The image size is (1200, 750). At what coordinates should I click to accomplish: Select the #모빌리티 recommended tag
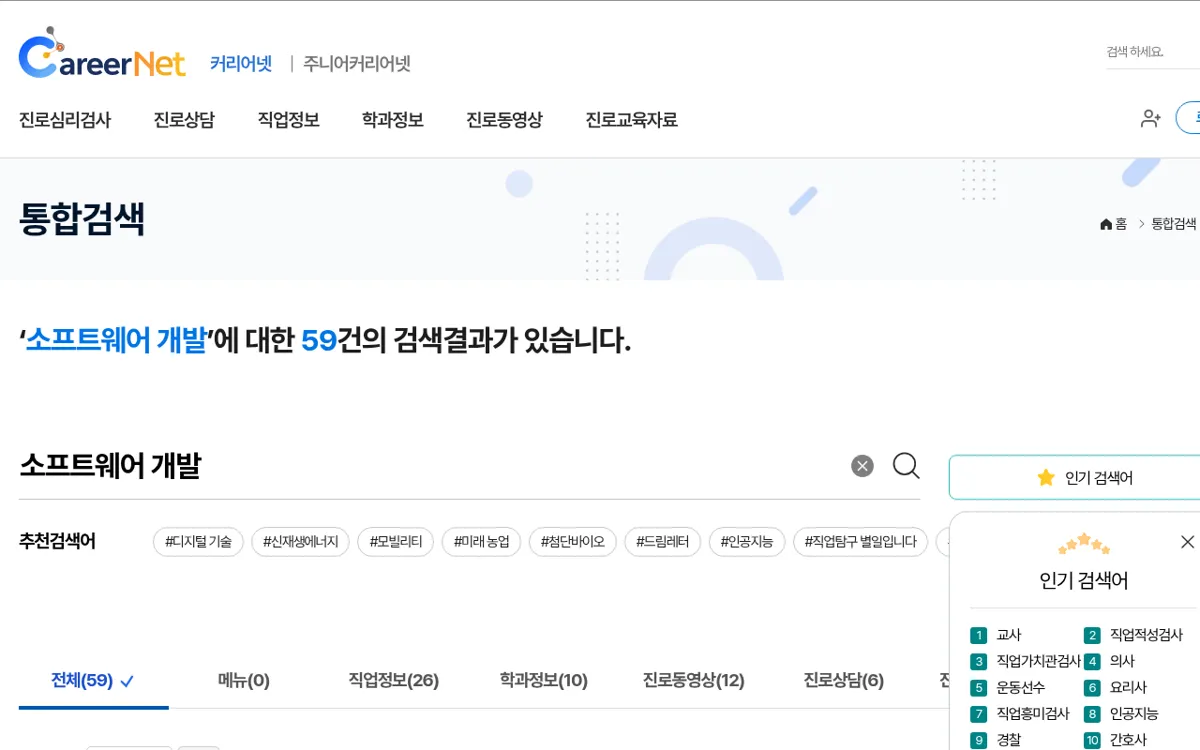(395, 542)
